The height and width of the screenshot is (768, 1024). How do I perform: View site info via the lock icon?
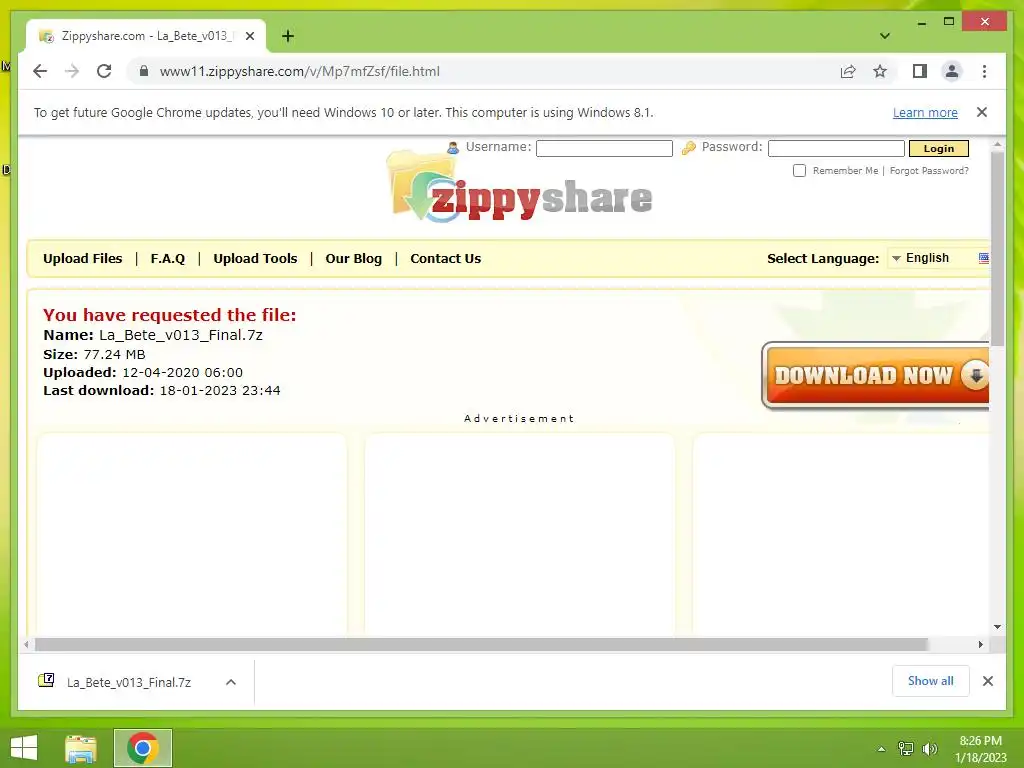tap(144, 71)
